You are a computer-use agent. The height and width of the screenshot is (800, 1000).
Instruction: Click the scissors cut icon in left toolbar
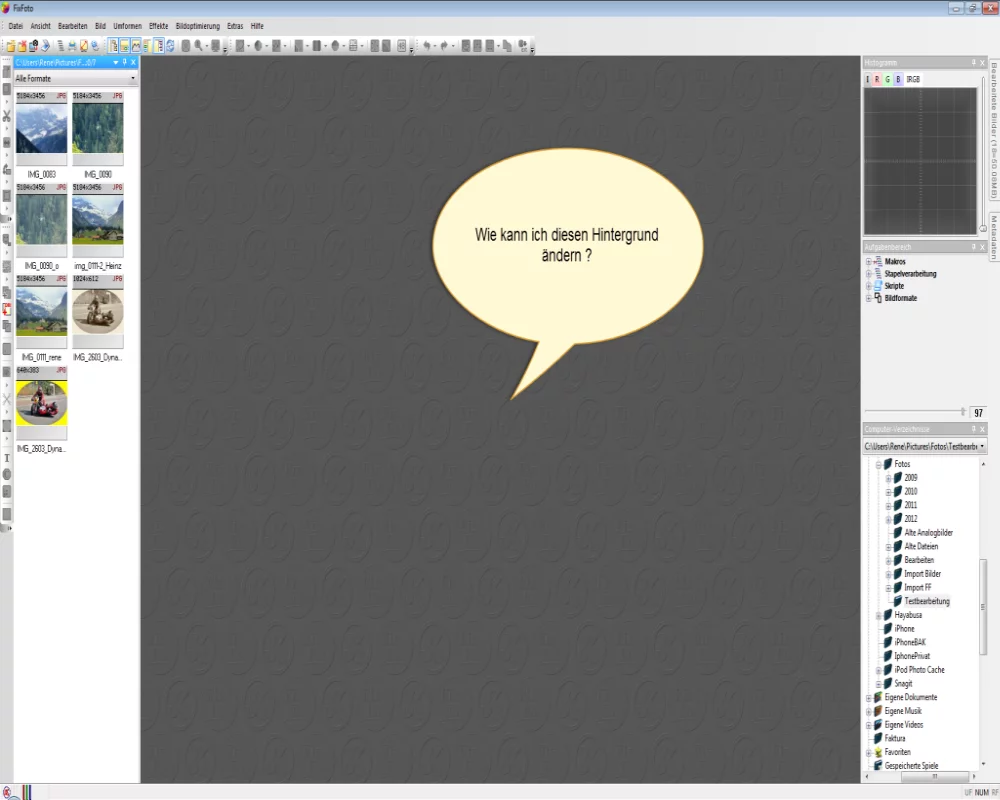tap(6, 117)
